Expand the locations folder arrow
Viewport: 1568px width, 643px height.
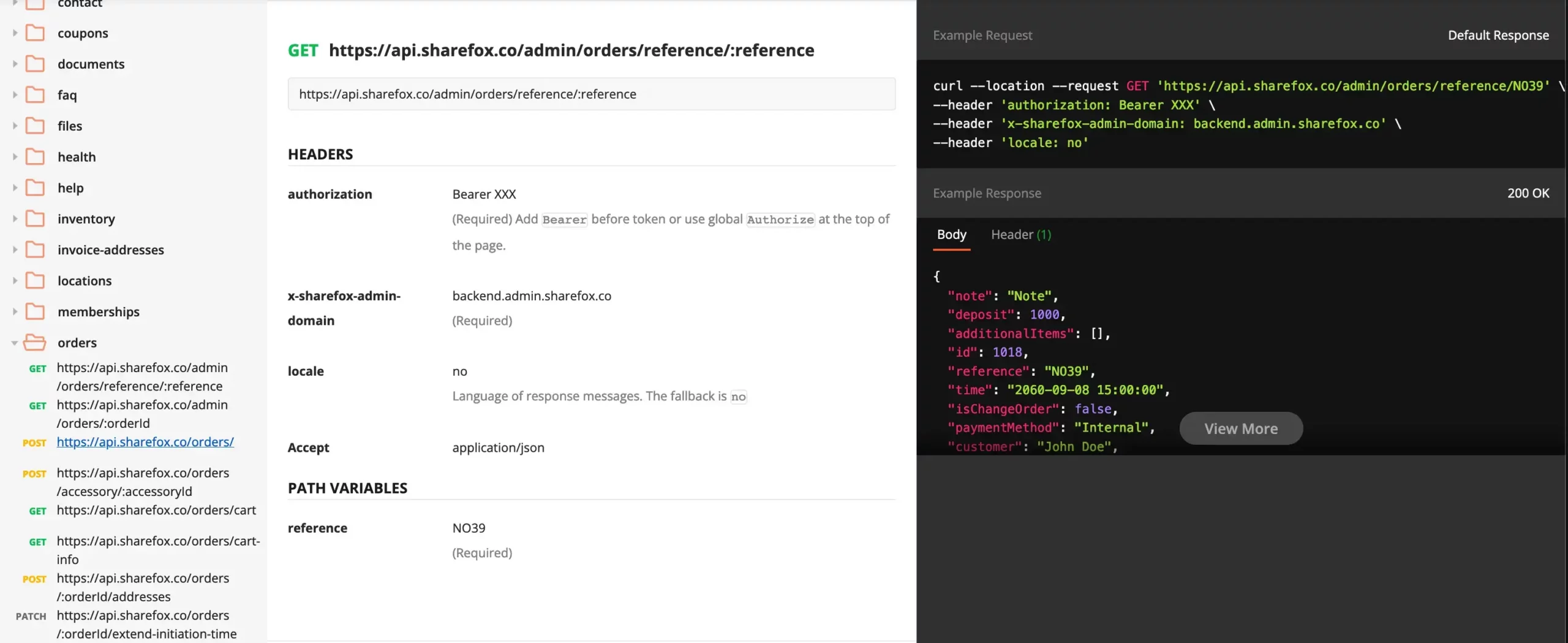click(15, 281)
